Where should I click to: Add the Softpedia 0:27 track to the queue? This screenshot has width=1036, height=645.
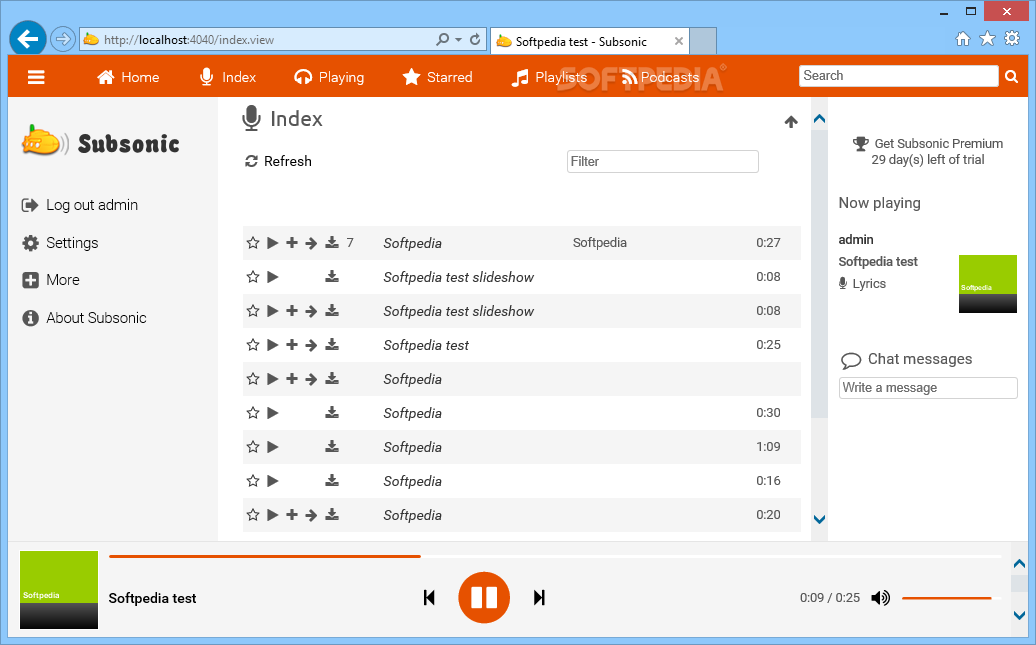(x=292, y=243)
